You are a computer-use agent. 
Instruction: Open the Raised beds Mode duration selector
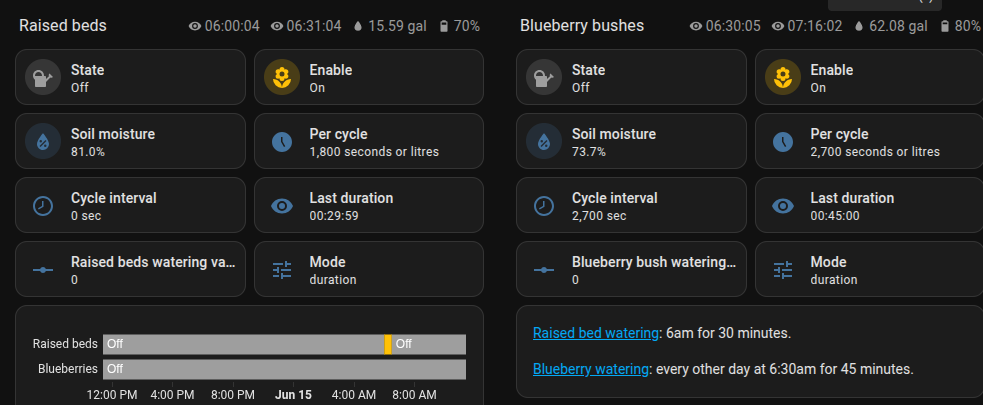(369, 270)
